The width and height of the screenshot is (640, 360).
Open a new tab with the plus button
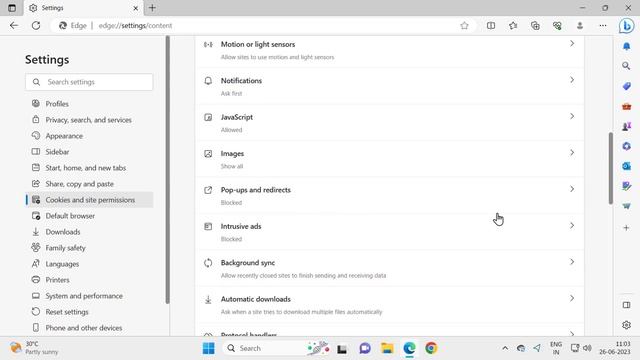point(152,8)
